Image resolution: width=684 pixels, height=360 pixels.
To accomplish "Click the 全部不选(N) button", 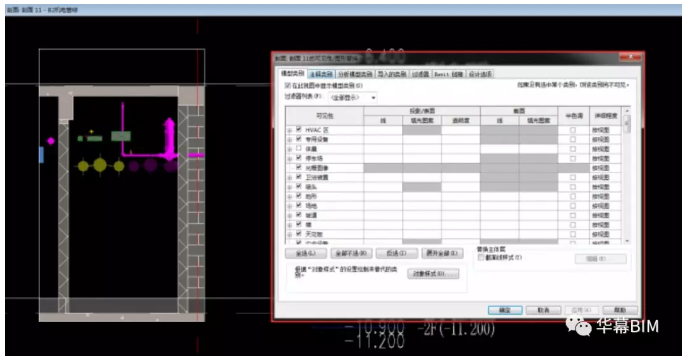I will pos(352,253).
